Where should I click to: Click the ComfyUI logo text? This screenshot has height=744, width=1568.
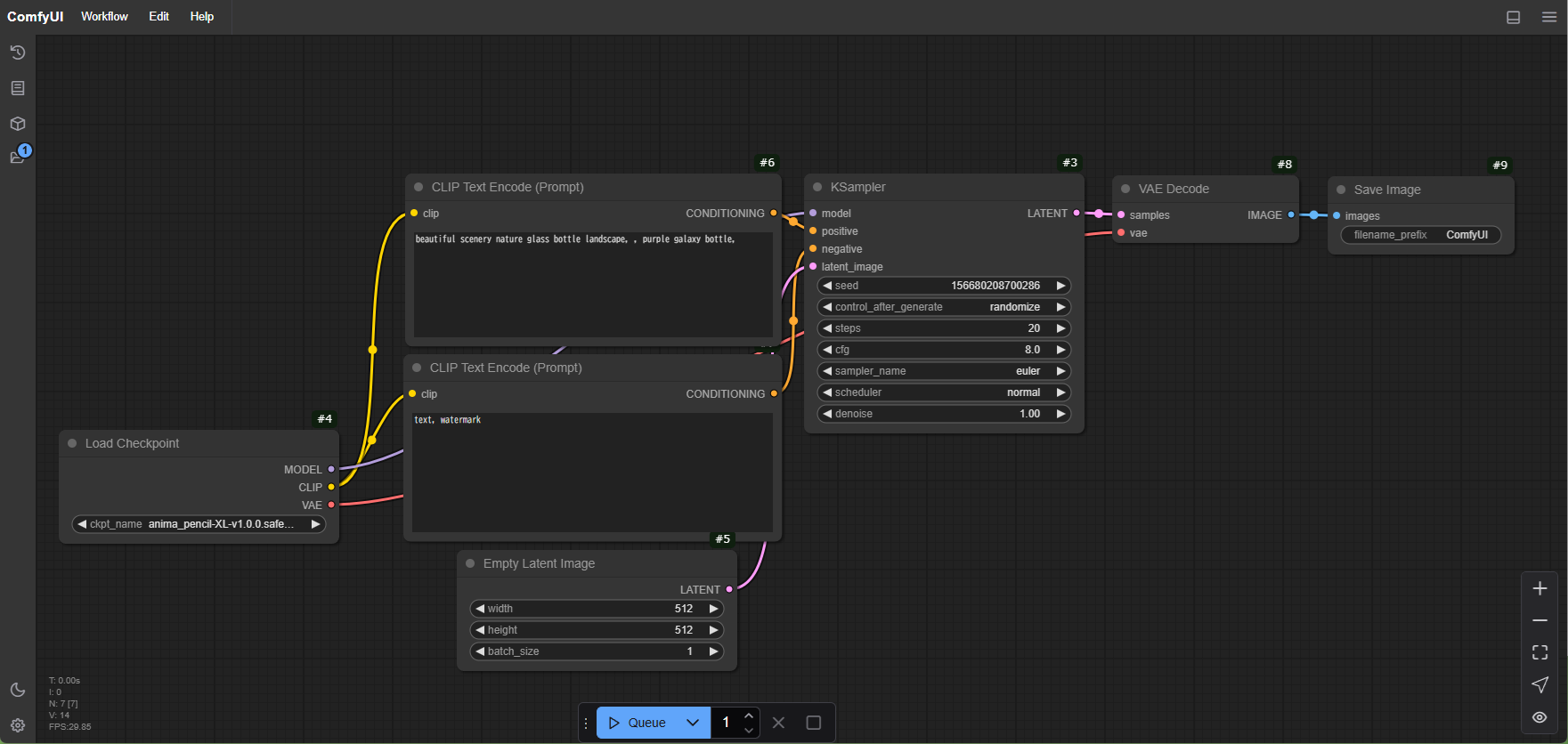click(x=35, y=17)
